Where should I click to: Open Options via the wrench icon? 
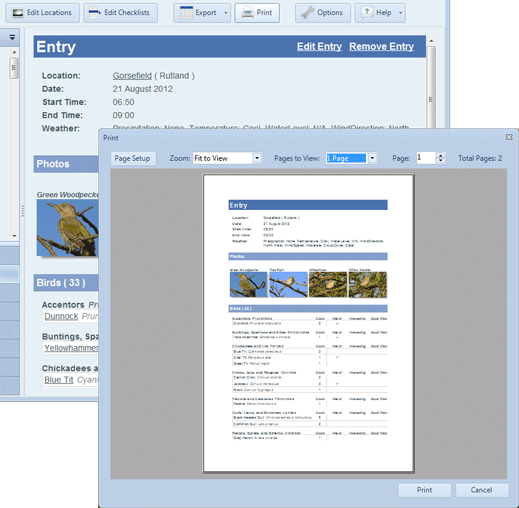(307, 13)
